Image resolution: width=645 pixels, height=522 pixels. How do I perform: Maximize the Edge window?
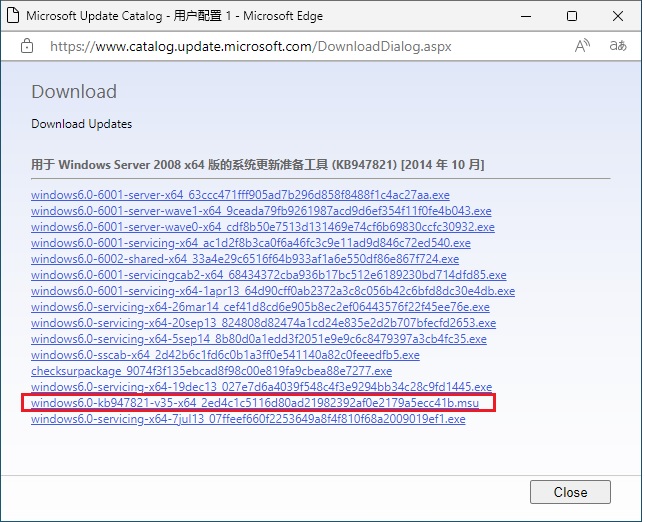(x=572, y=16)
